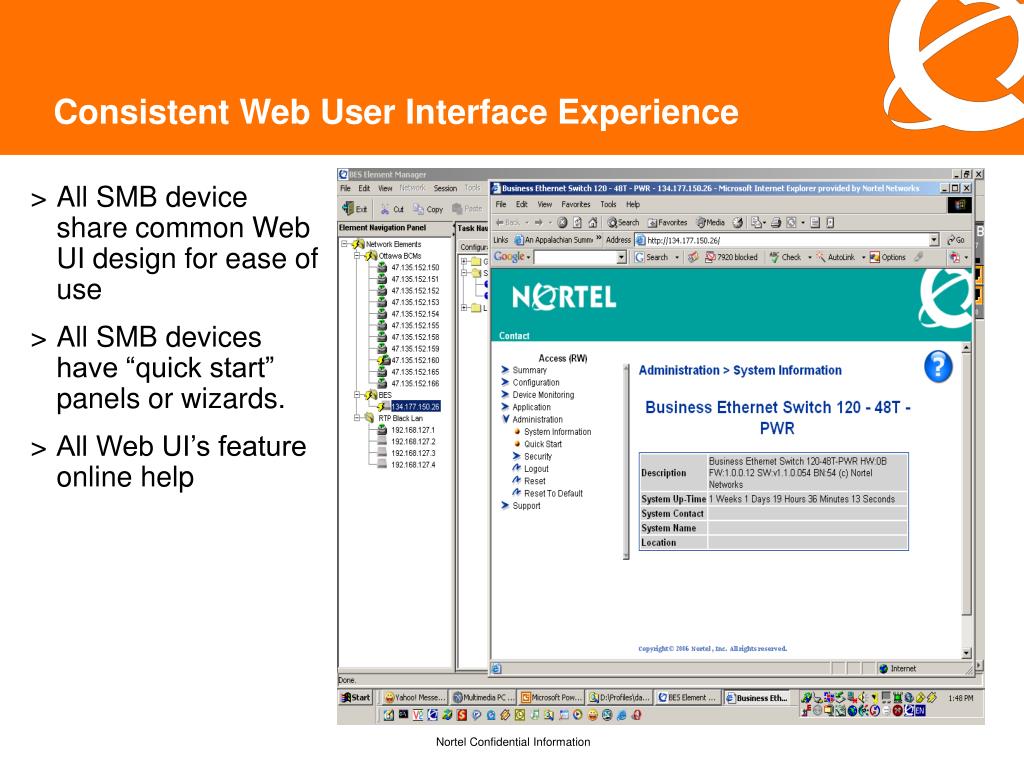Click the page scrollbar down arrow
The width and height of the screenshot is (1024, 768).
pyautogui.click(x=967, y=653)
